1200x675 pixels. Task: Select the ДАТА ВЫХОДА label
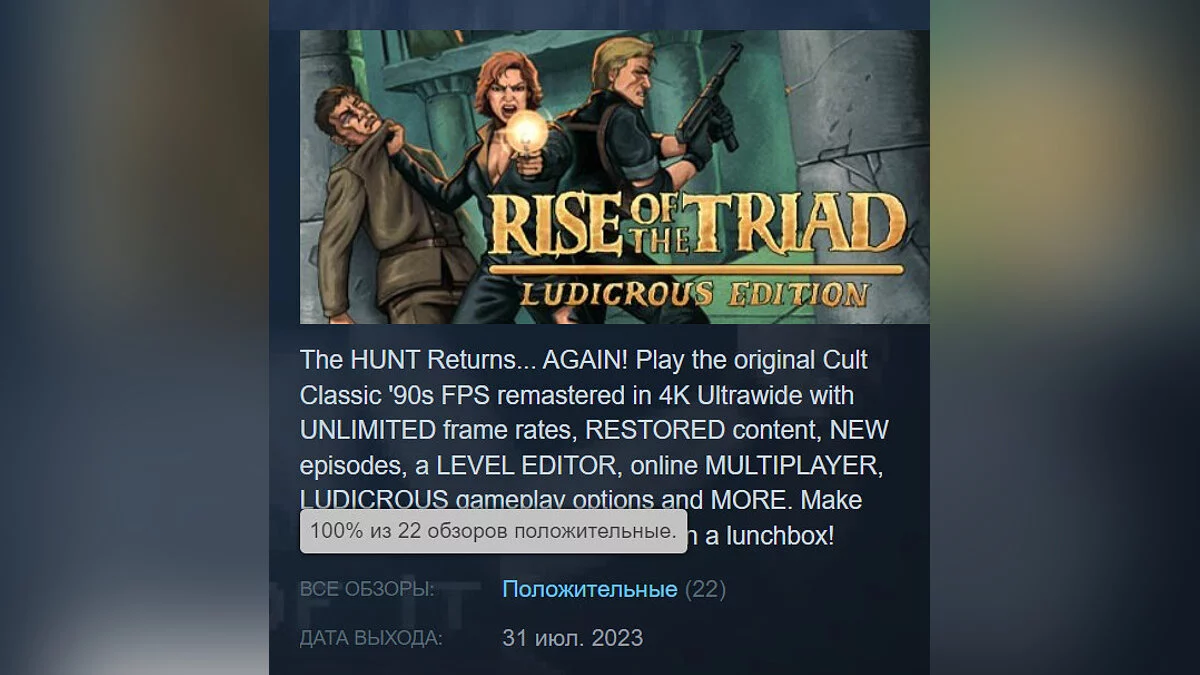370,637
